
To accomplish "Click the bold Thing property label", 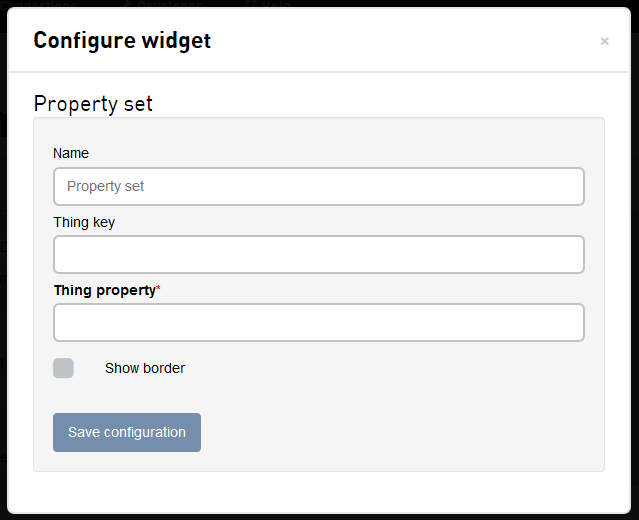I will click(x=104, y=290).
